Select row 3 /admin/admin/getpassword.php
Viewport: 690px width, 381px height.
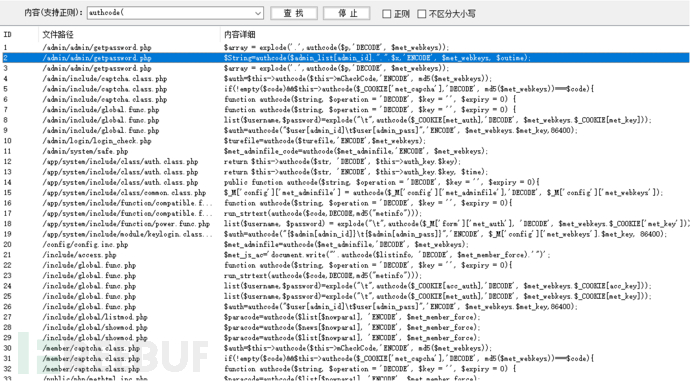97,68
